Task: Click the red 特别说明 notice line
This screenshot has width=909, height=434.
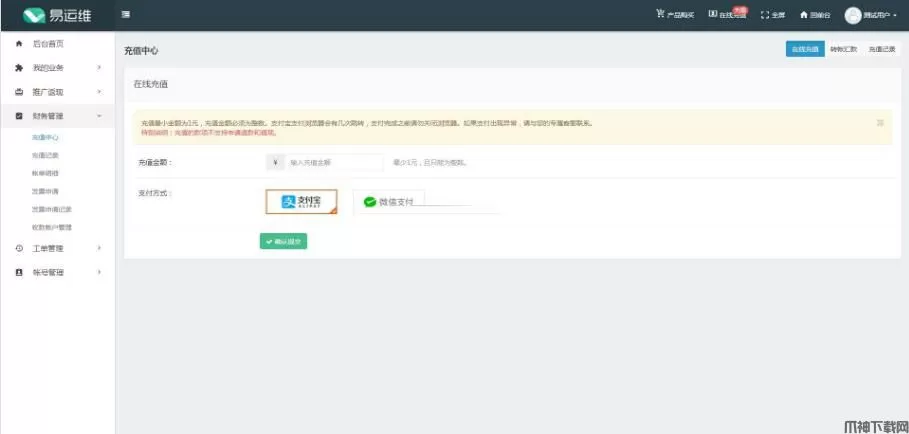Action: point(209,133)
